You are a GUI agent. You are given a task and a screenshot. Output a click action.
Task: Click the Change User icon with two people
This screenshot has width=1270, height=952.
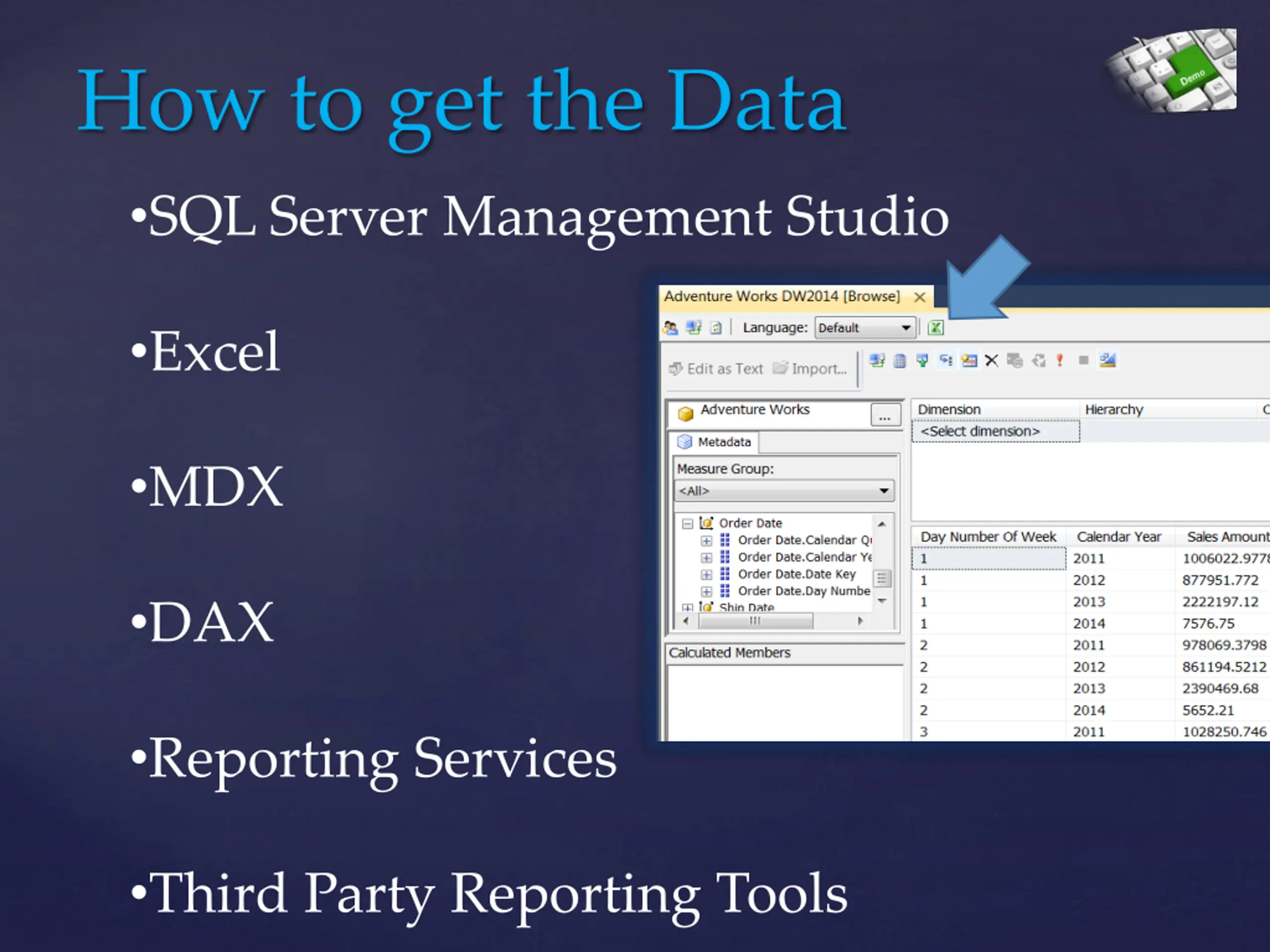[670, 328]
